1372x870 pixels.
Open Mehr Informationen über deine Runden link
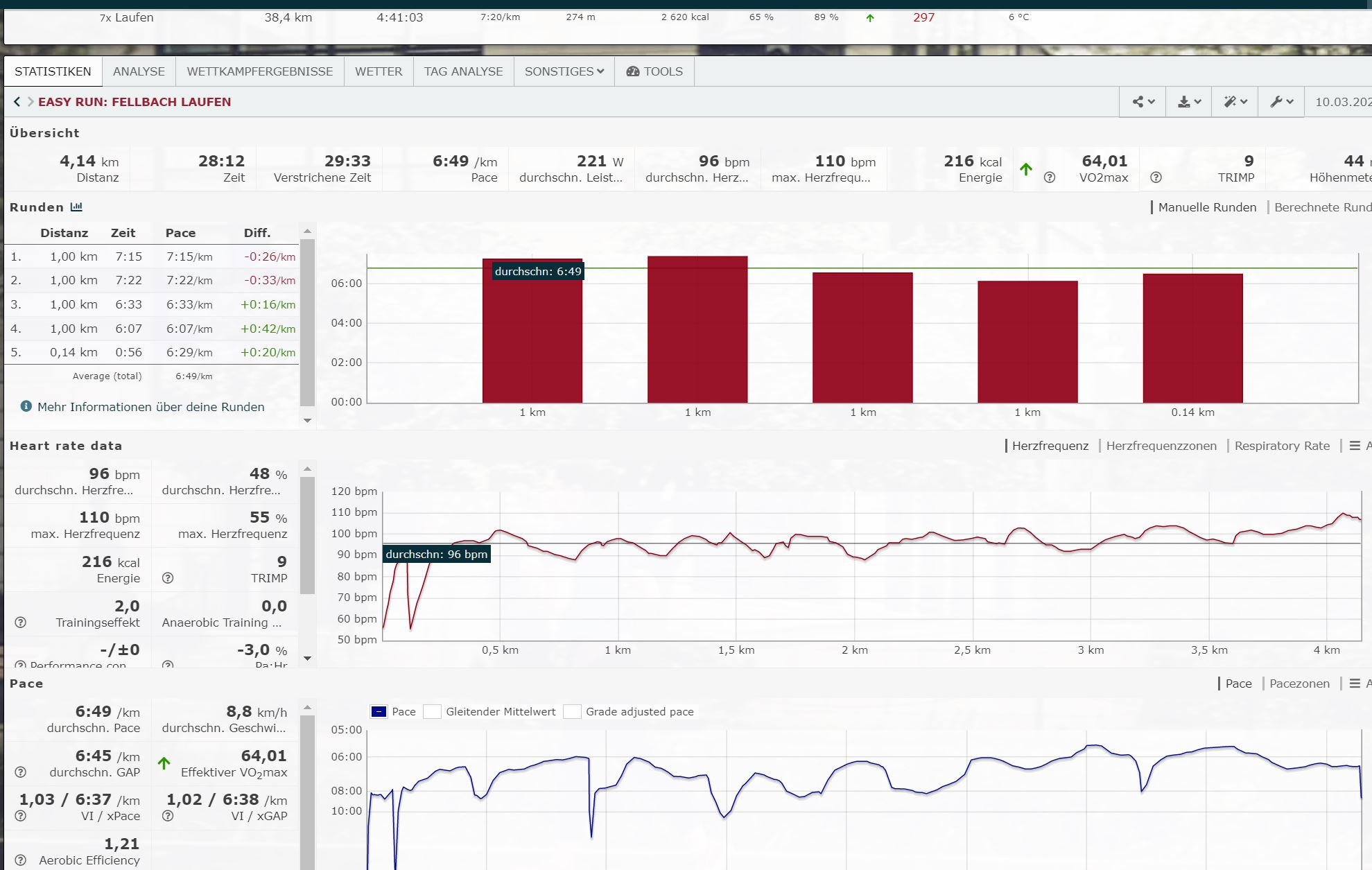[150, 407]
